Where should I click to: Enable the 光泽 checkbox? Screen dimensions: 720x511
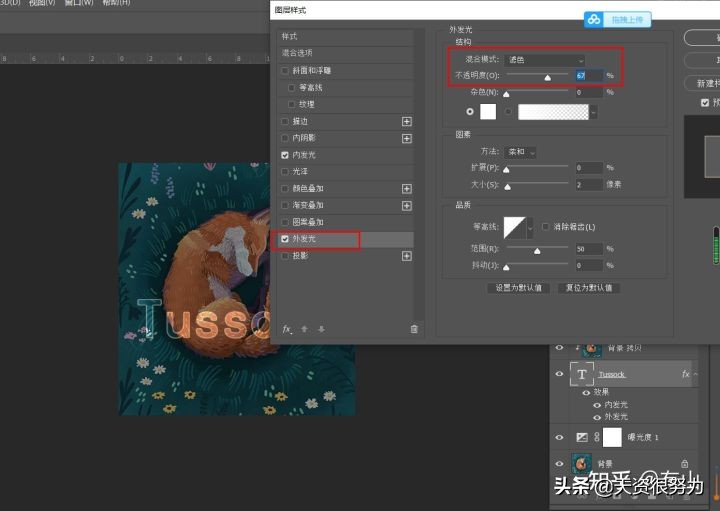click(285, 171)
